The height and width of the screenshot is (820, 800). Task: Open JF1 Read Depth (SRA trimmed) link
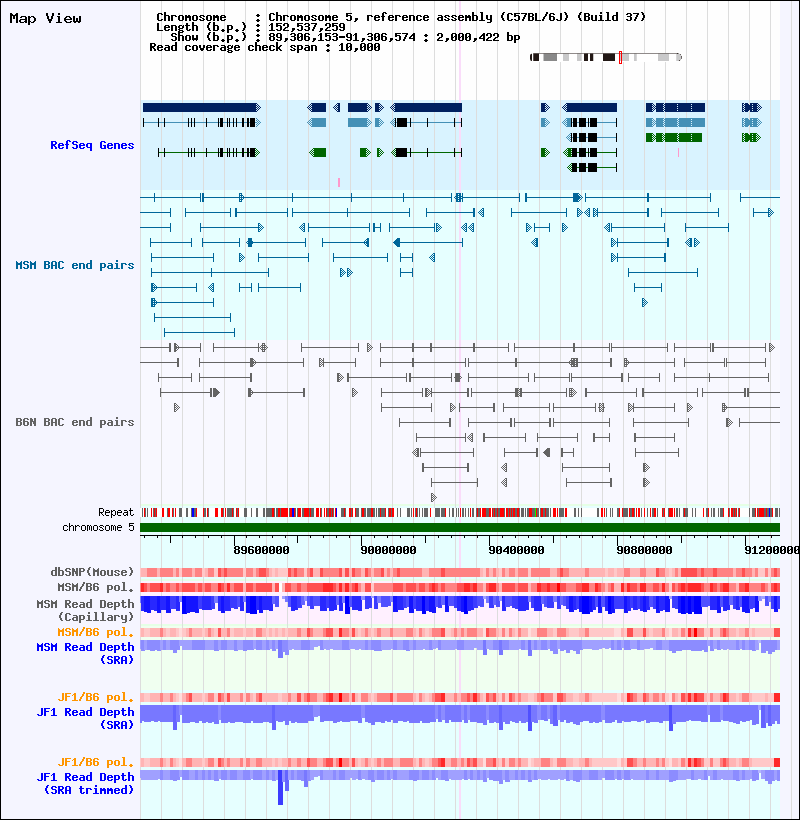pyautogui.click(x=85, y=783)
